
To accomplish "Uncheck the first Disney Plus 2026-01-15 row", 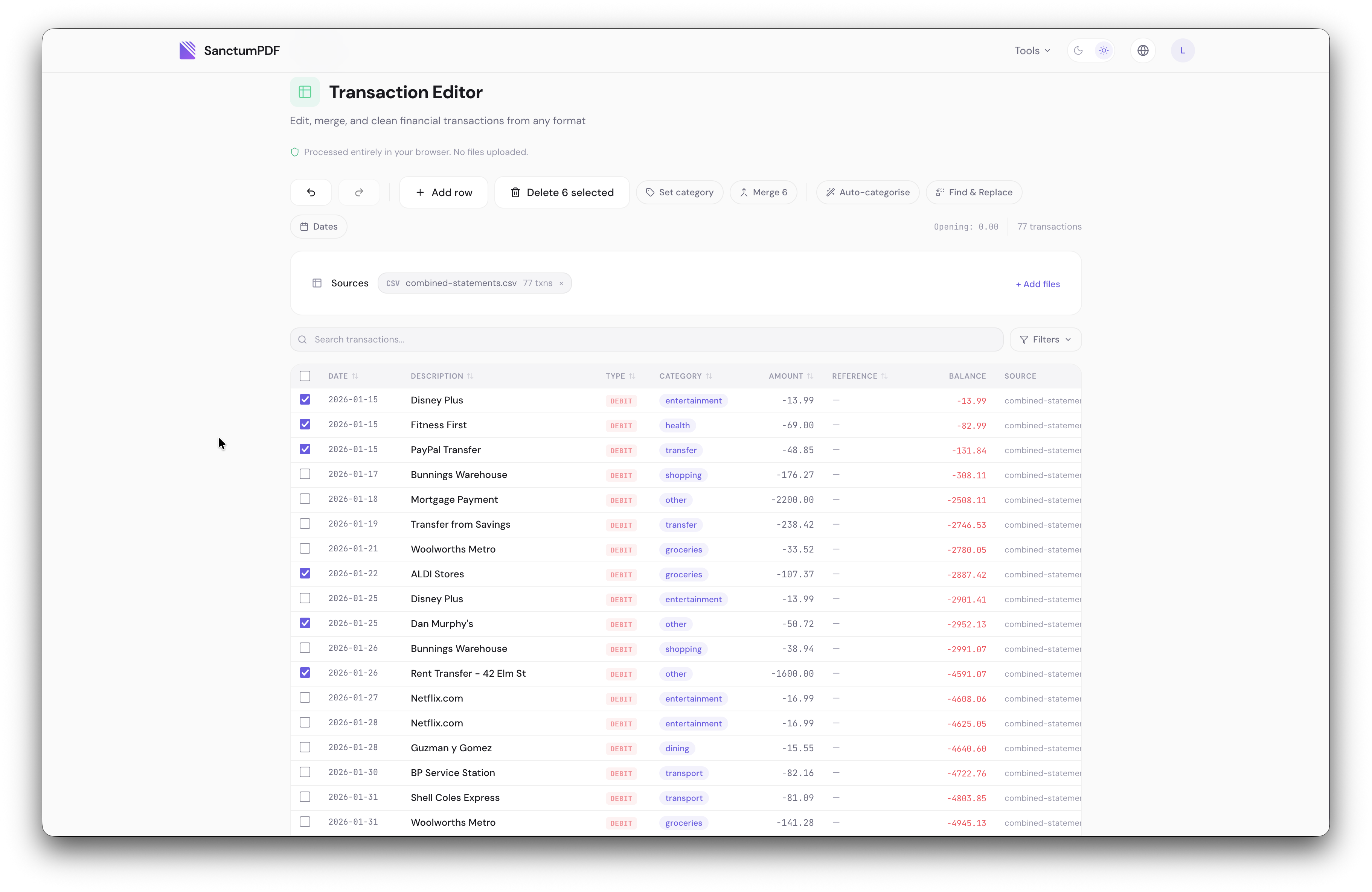I will (305, 399).
